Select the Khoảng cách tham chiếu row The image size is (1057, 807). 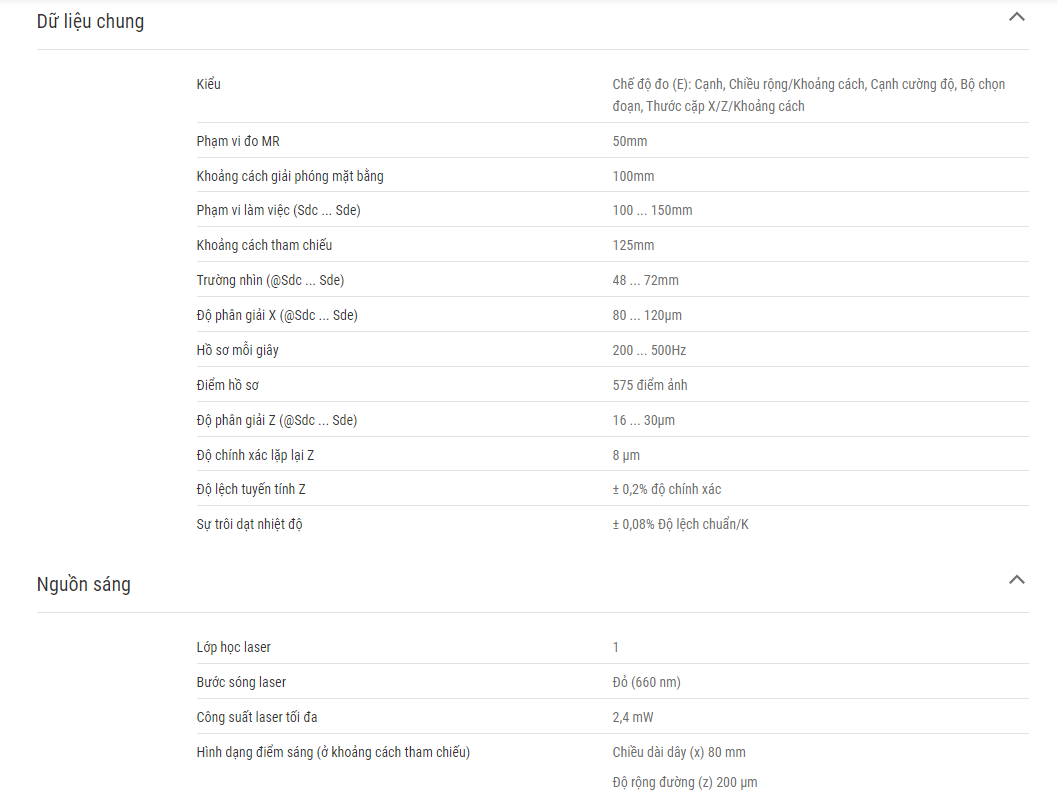pyautogui.click(x=612, y=245)
